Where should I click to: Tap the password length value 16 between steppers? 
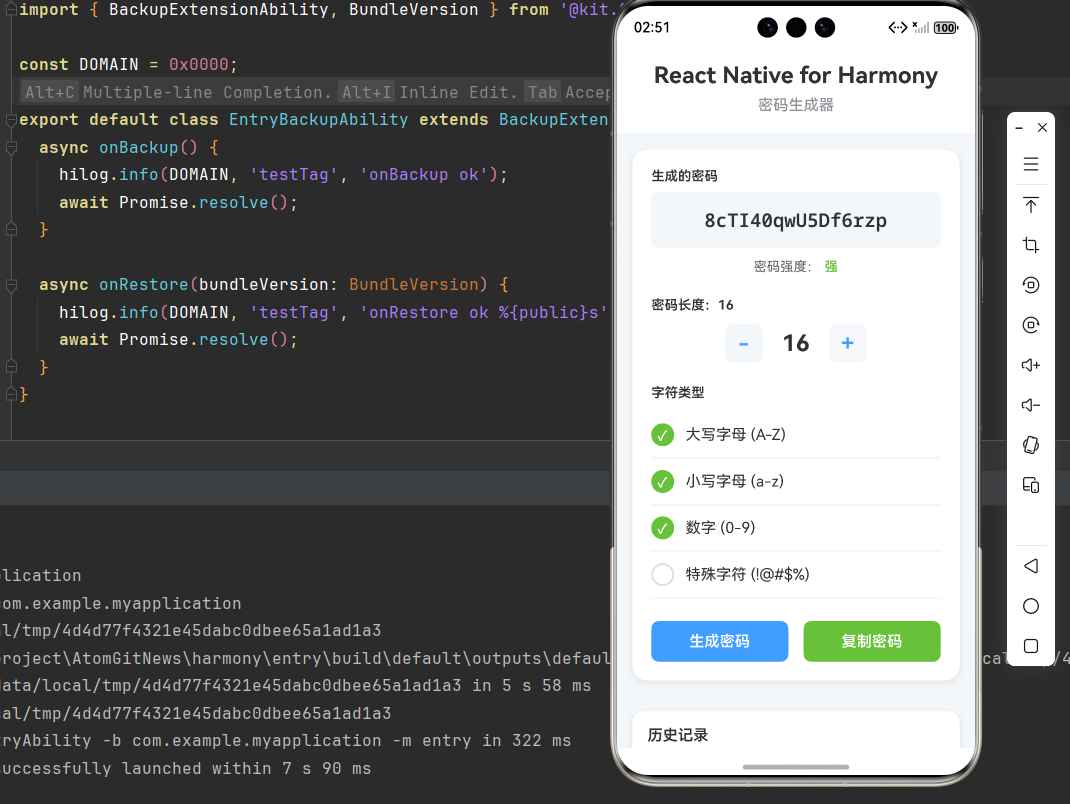tap(796, 343)
